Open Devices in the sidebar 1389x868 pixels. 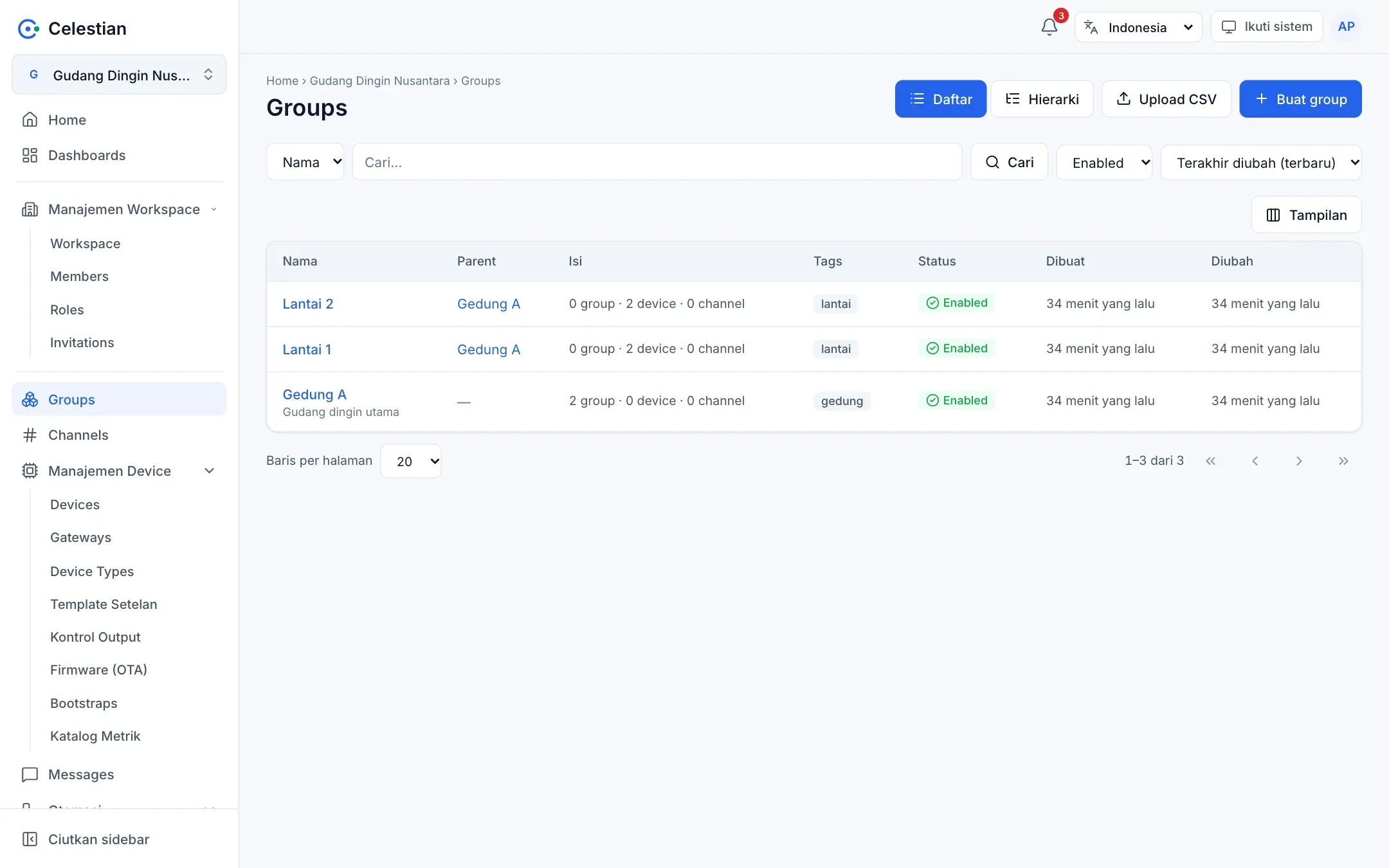(x=75, y=505)
